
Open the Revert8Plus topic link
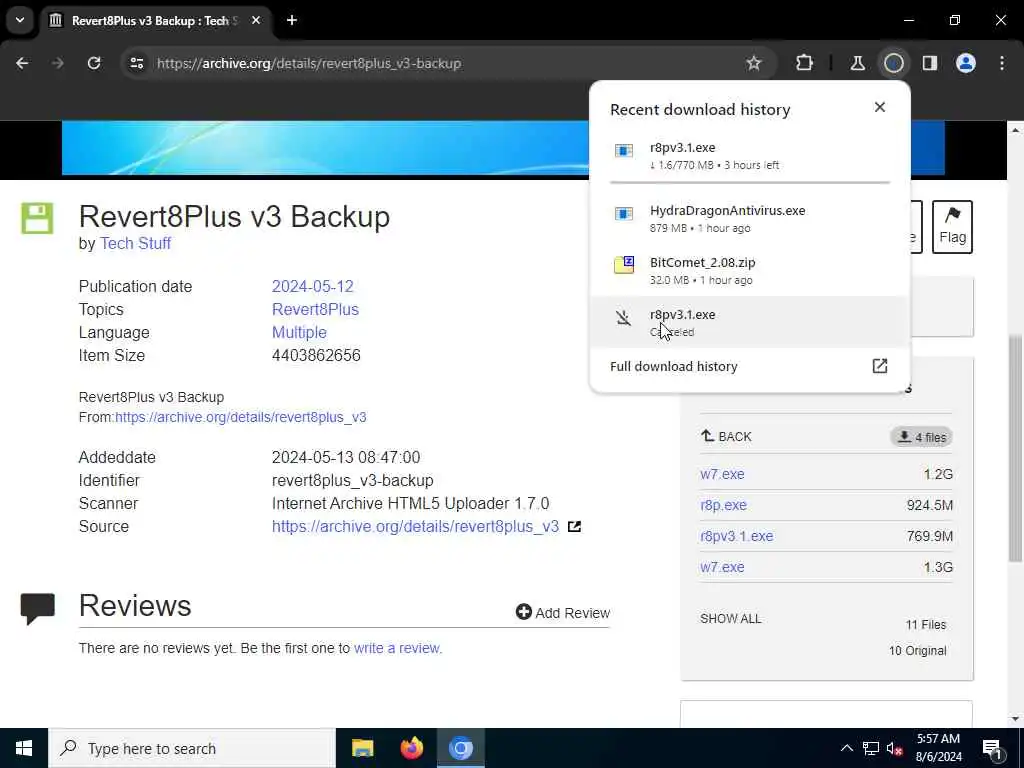click(x=315, y=310)
